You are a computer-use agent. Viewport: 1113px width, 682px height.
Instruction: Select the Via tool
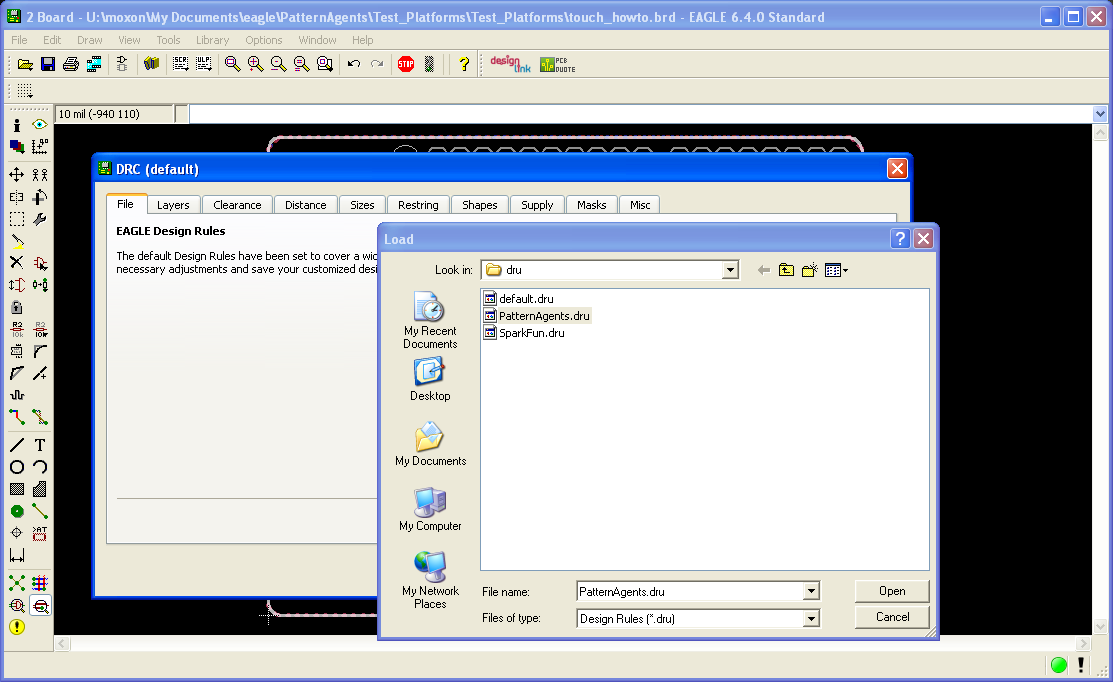pyautogui.click(x=17, y=511)
